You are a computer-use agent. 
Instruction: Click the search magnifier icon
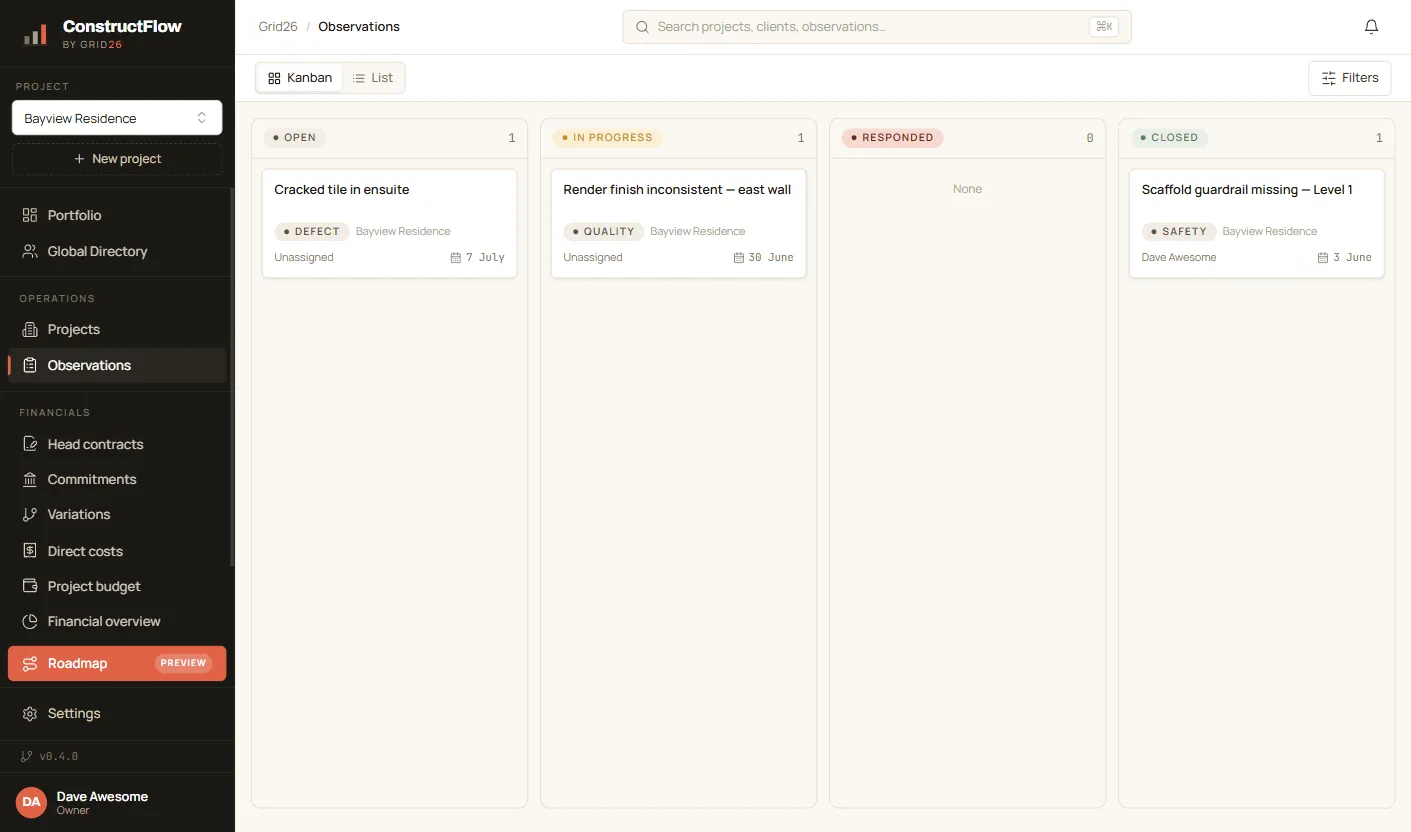[642, 27]
